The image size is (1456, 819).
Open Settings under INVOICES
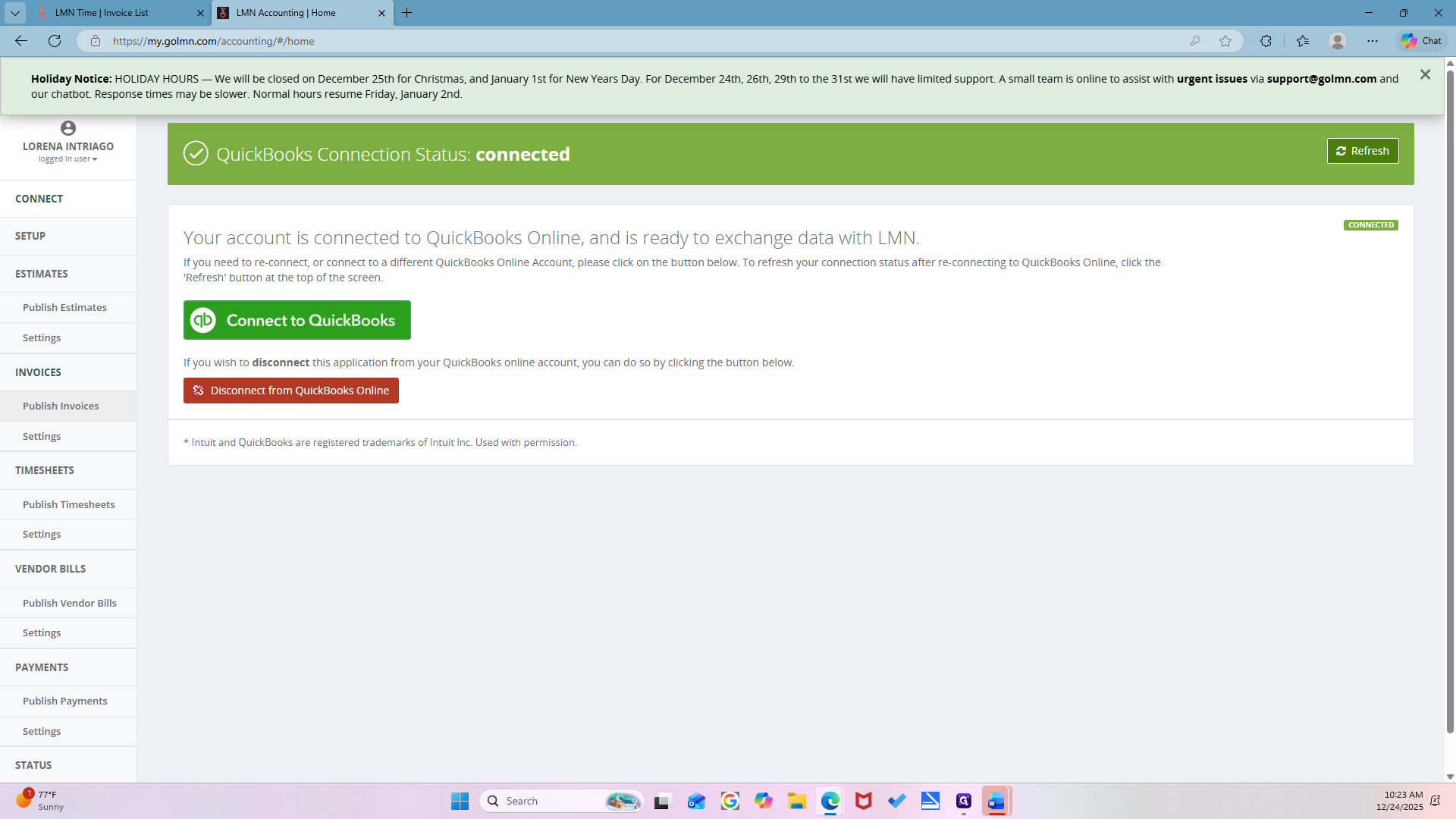coord(68,436)
